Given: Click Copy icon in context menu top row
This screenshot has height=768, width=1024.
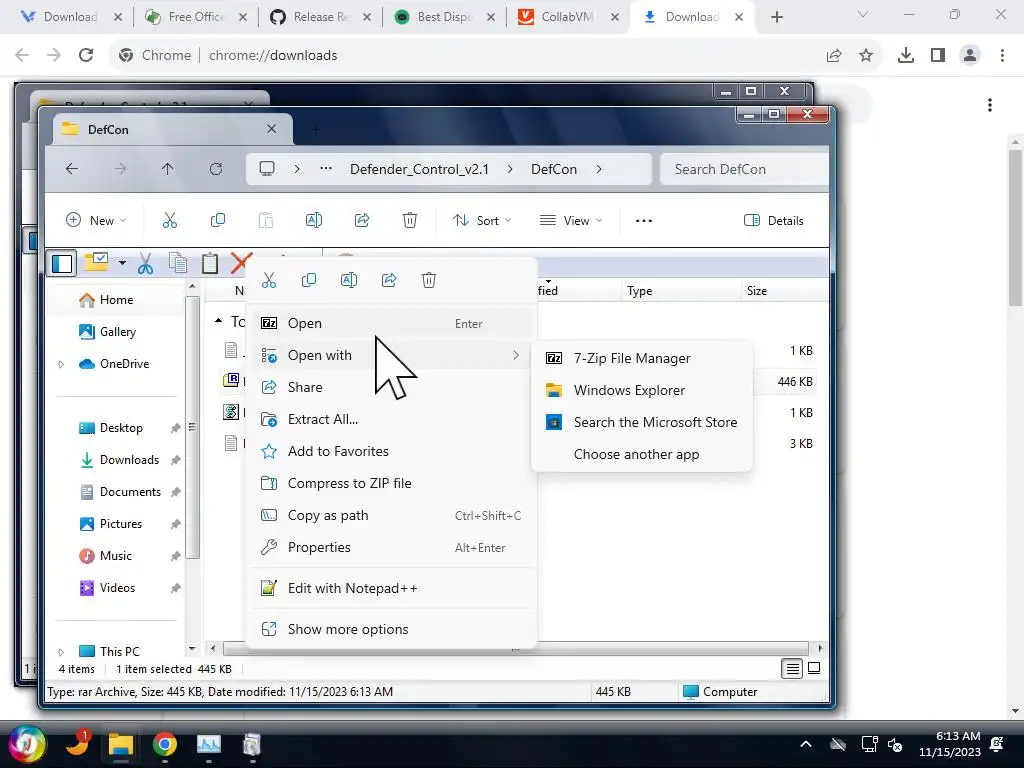Looking at the screenshot, I should pyautogui.click(x=309, y=280).
